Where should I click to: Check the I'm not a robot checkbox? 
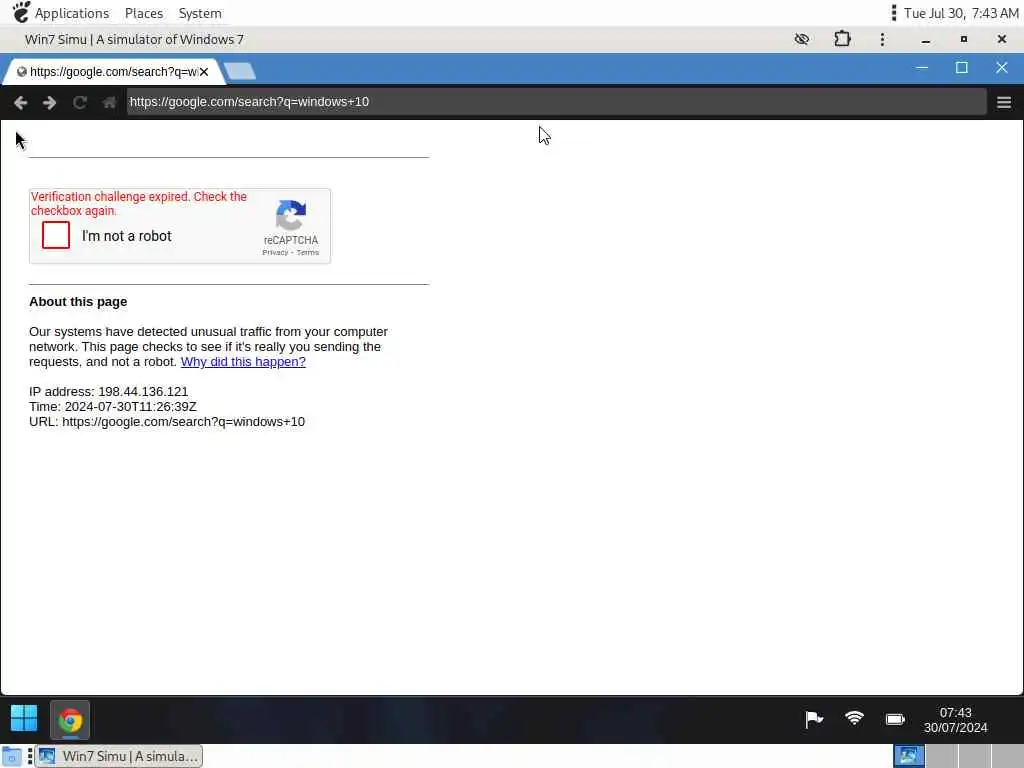(56, 235)
